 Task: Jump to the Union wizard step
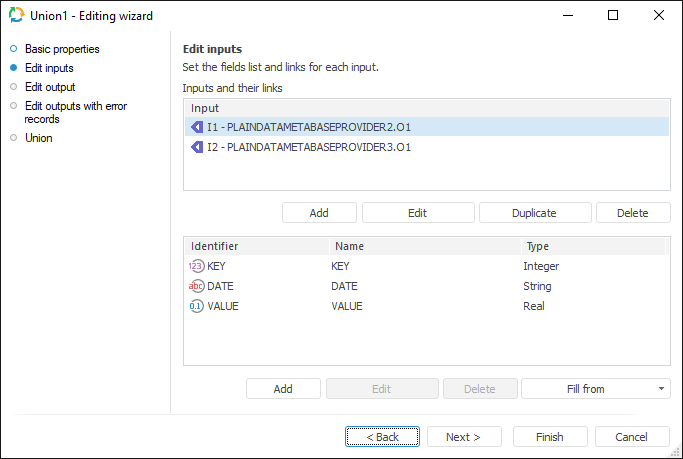pos(39,138)
